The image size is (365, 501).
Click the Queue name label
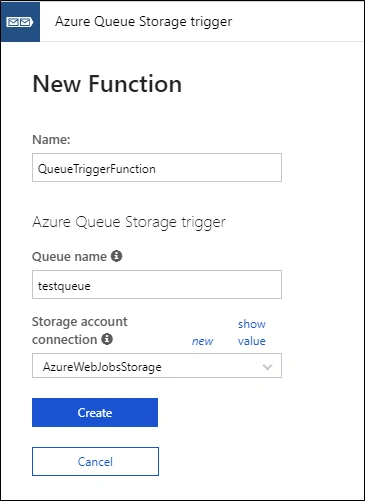pos(69,256)
